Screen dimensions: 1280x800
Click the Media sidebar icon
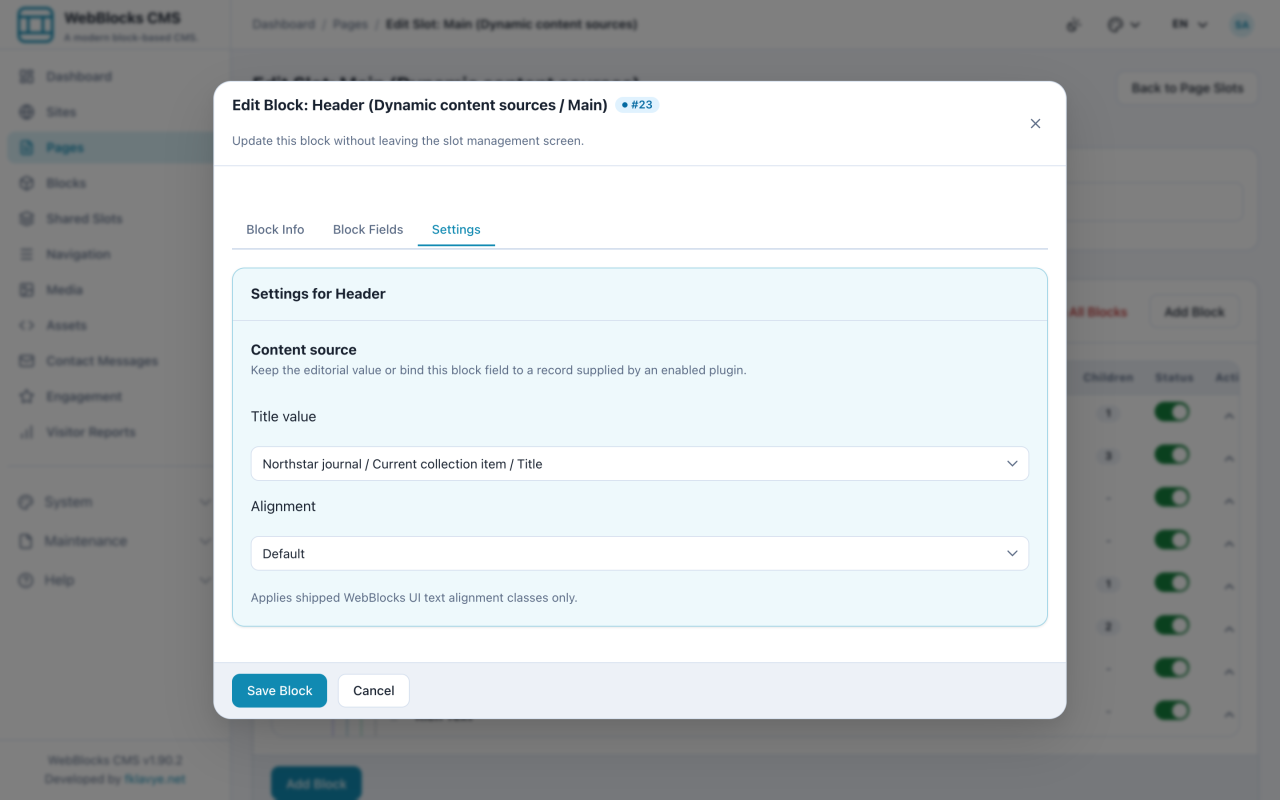27,290
